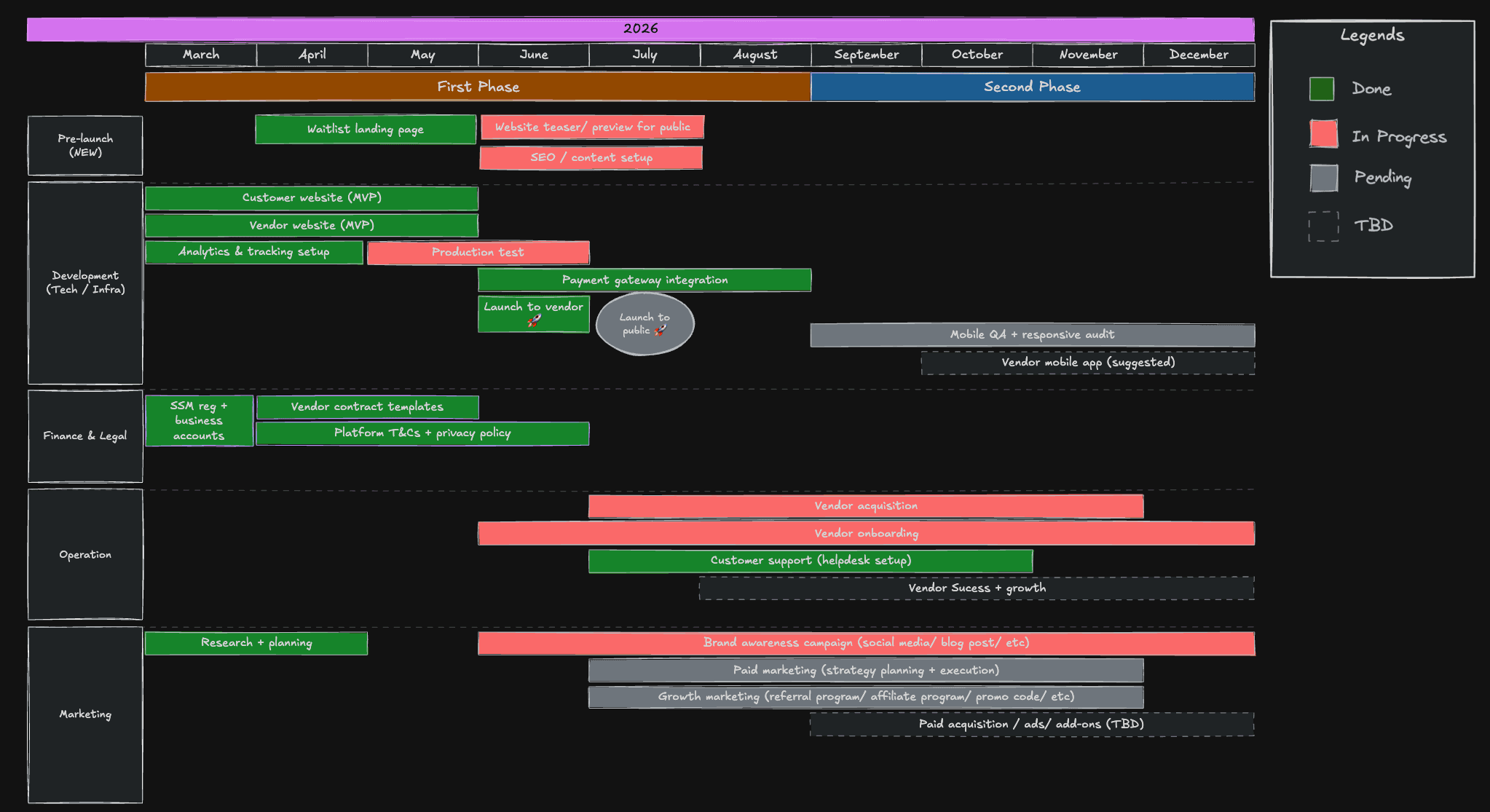Click the Launch to public ellipse milestone
This screenshot has height=812, width=1490.
(x=645, y=323)
